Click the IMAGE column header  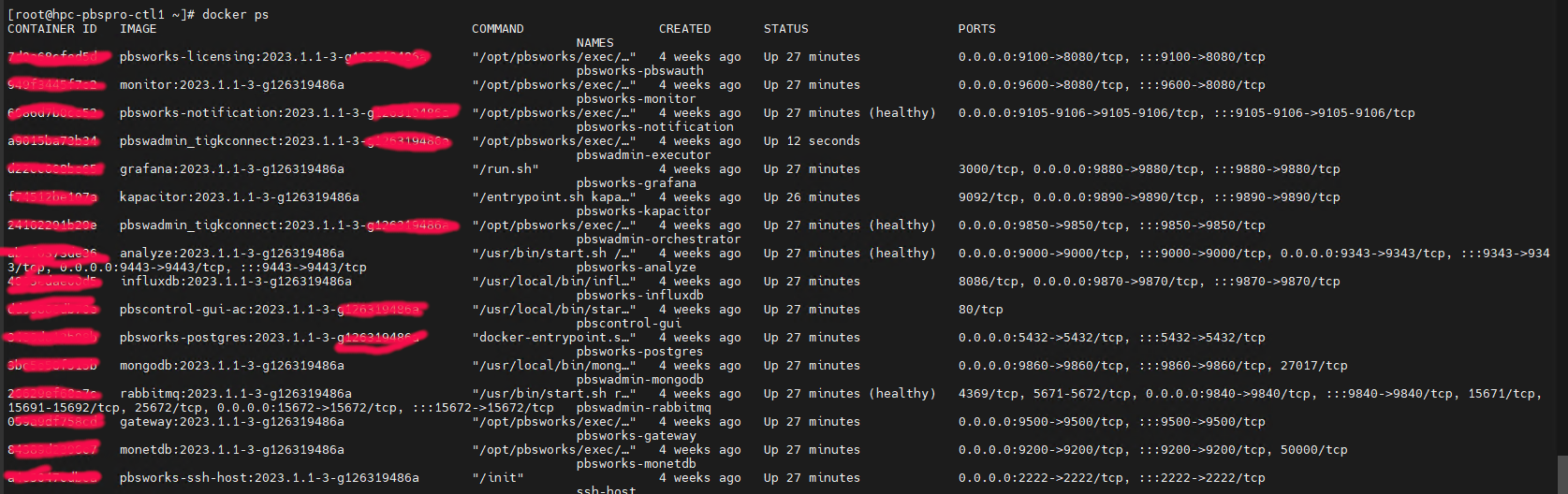coord(138,29)
